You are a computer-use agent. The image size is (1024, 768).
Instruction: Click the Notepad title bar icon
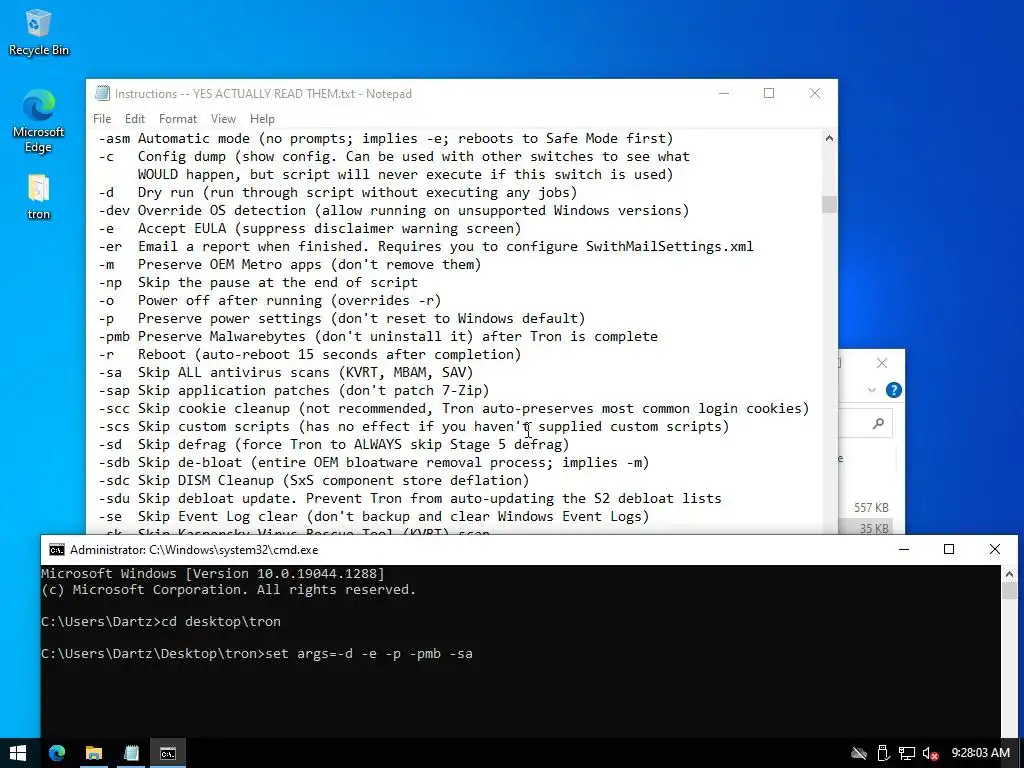102,93
